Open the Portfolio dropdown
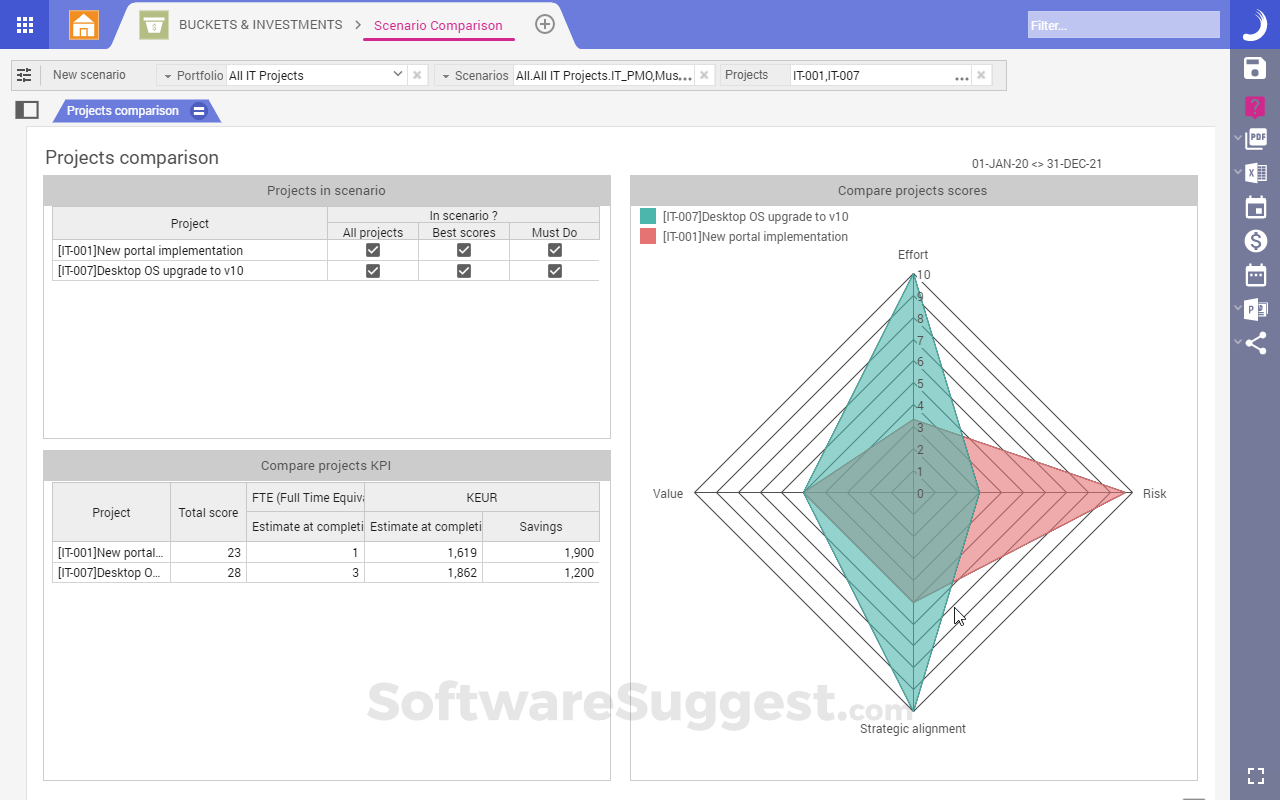 (x=398, y=74)
